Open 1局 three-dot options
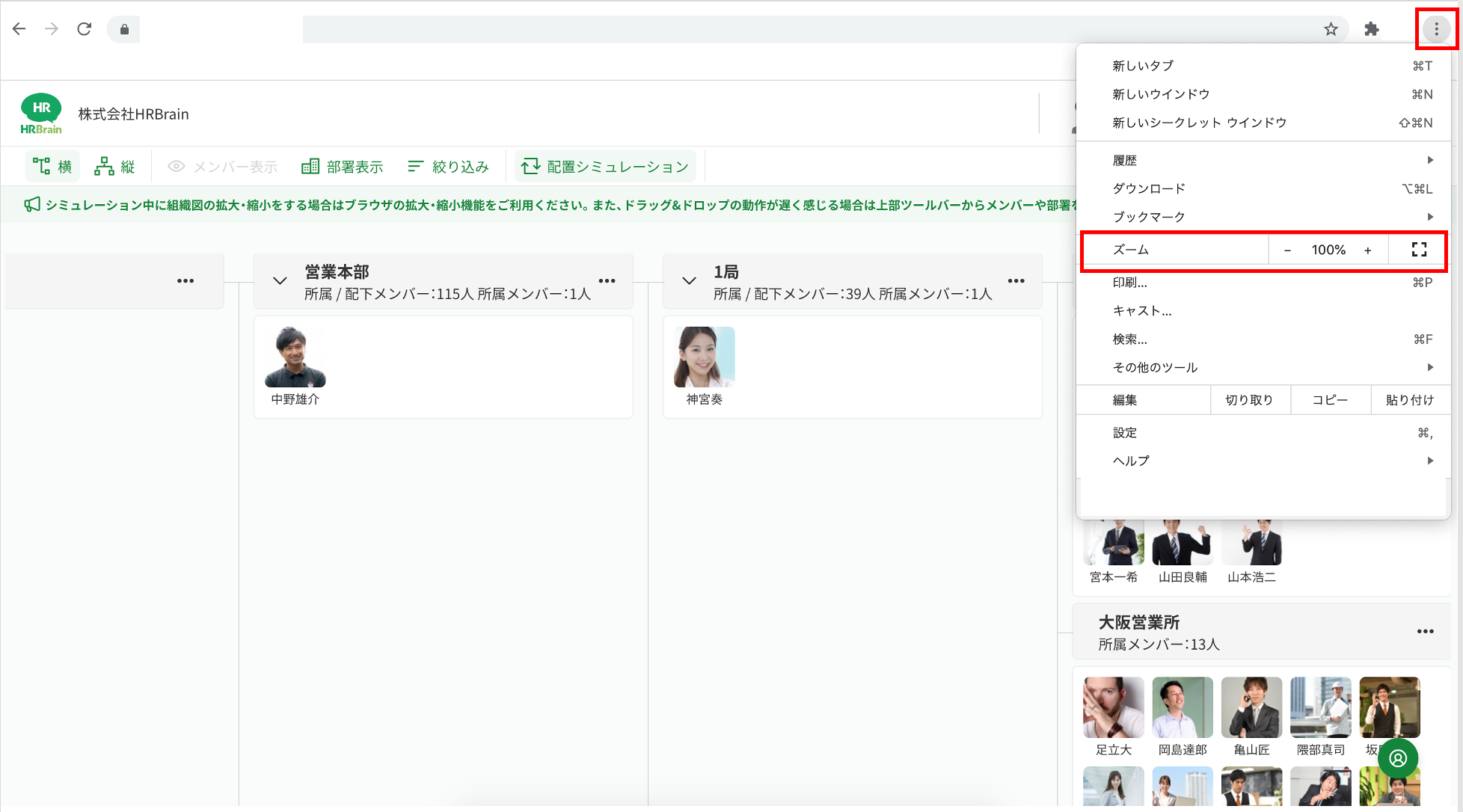 (1016, 281)
